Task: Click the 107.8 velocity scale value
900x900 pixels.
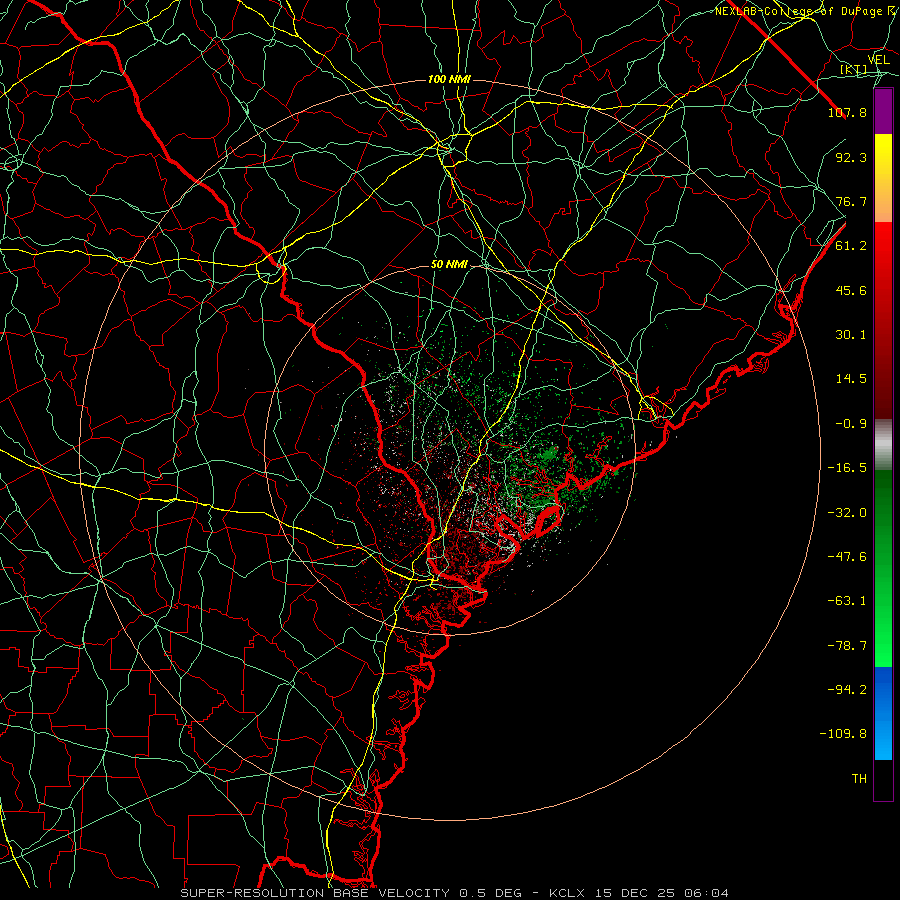Action: 847,112
